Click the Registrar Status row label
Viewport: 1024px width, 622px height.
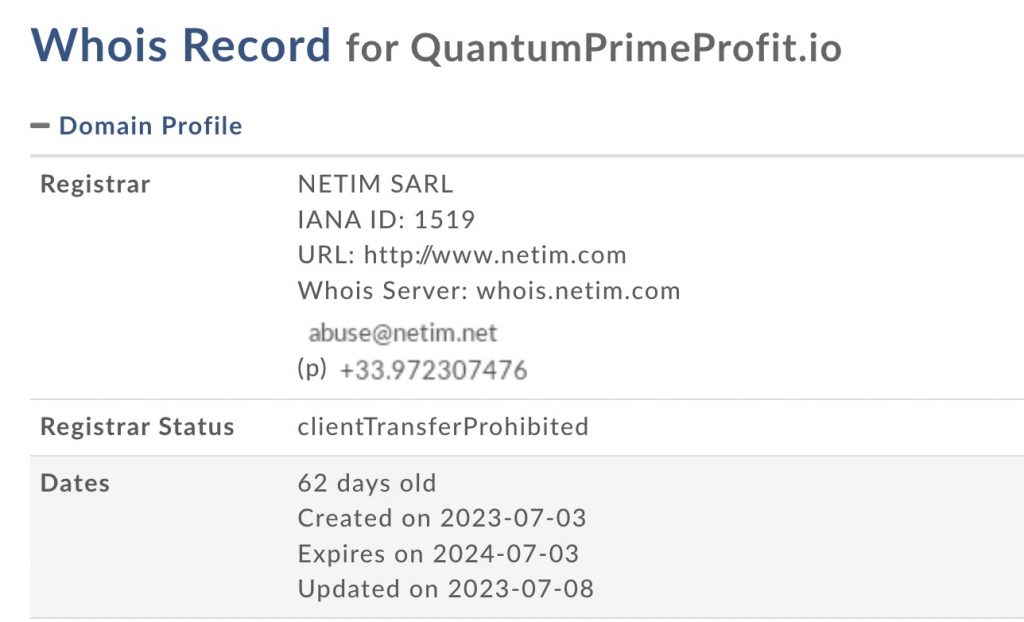pos(137,427)
